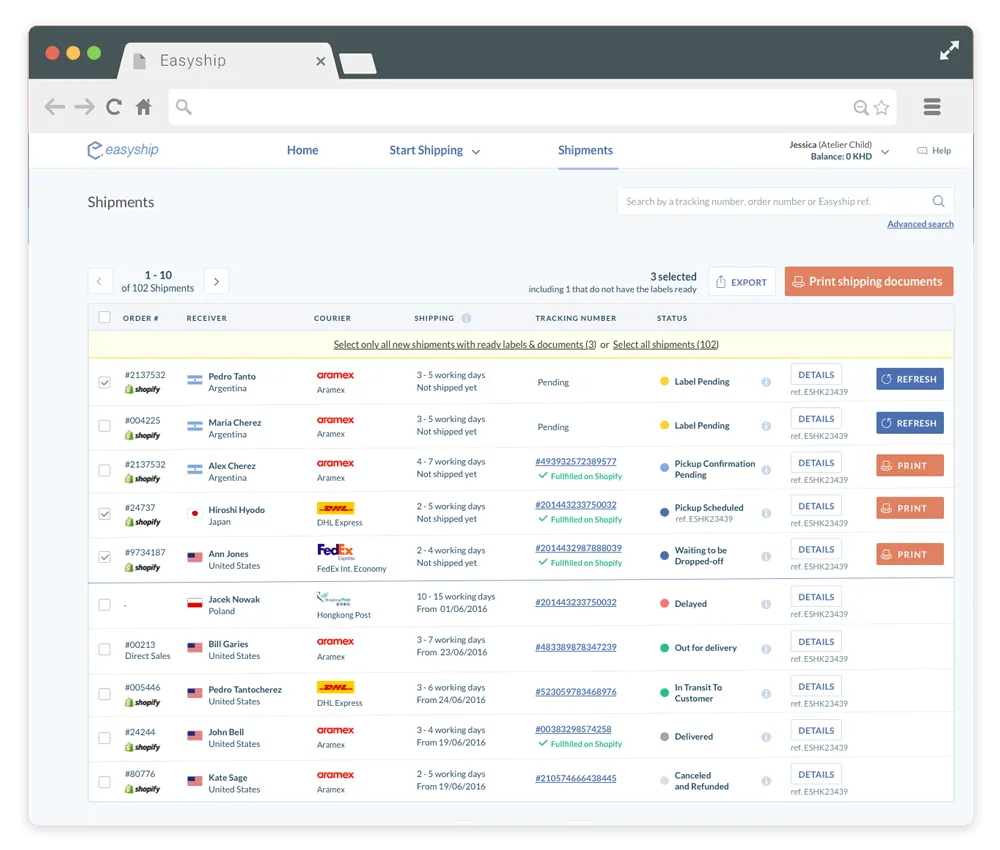
Task: Uncheck the Ann Jones shipment checkbox
Action: (x=105, y=557)
